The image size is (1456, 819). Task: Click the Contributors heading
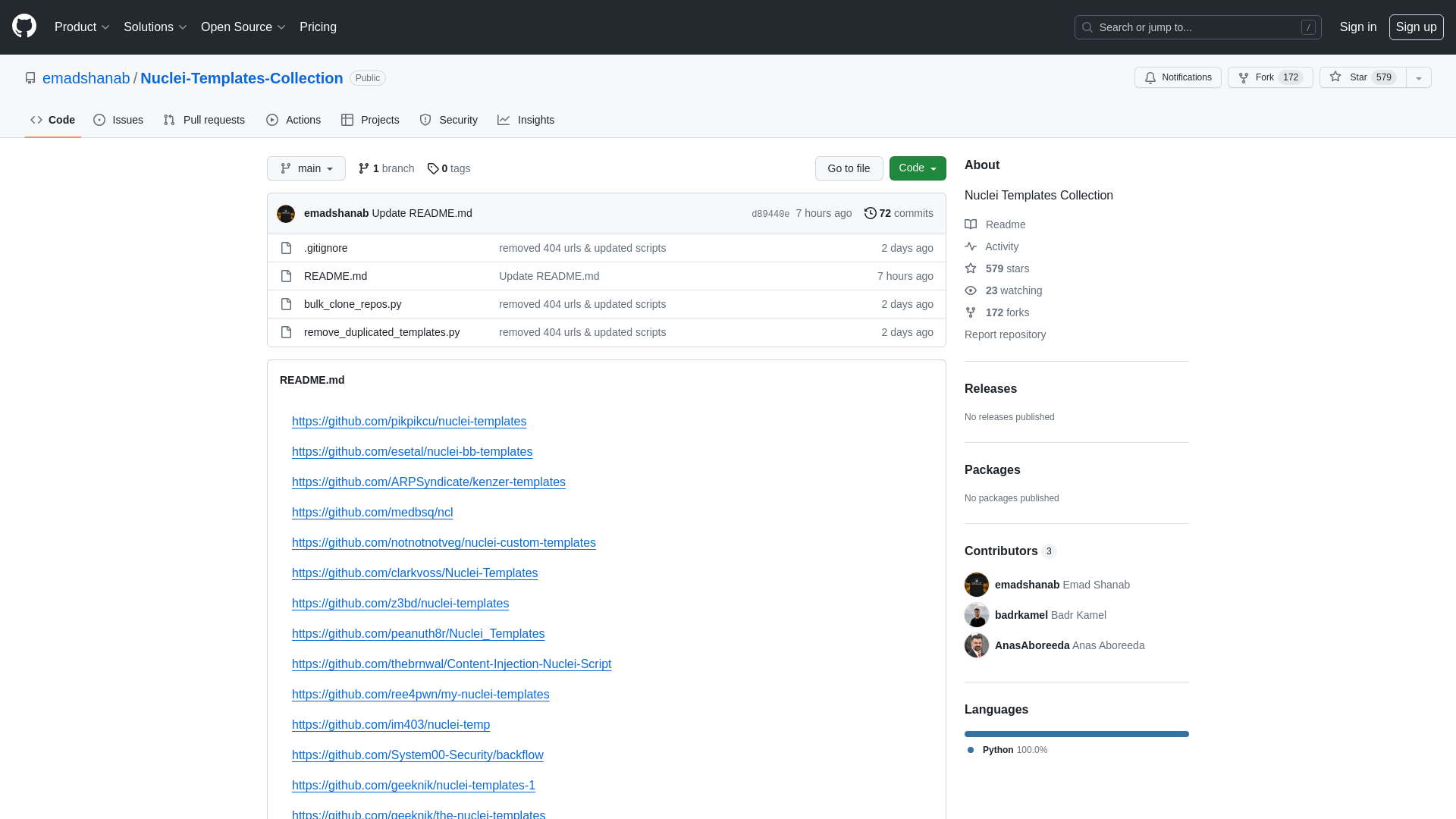click(x=1001, y=551)
